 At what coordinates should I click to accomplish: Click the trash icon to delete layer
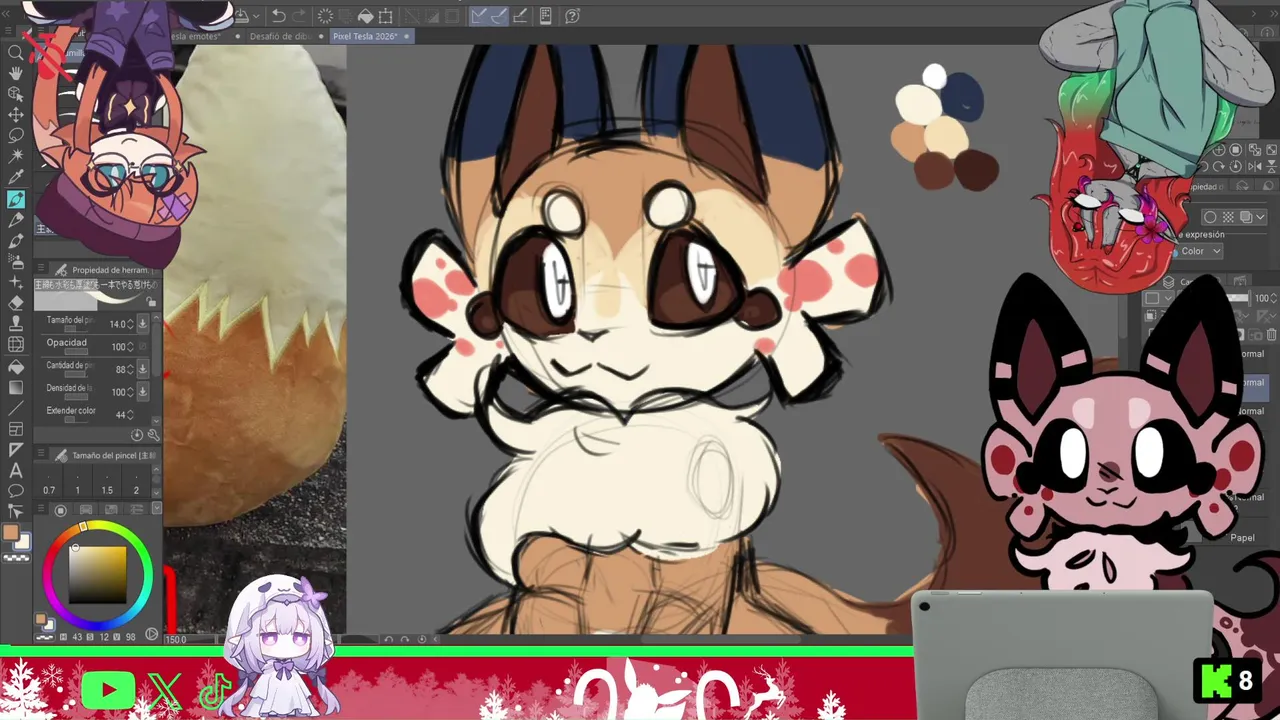tap(1272, 335)
